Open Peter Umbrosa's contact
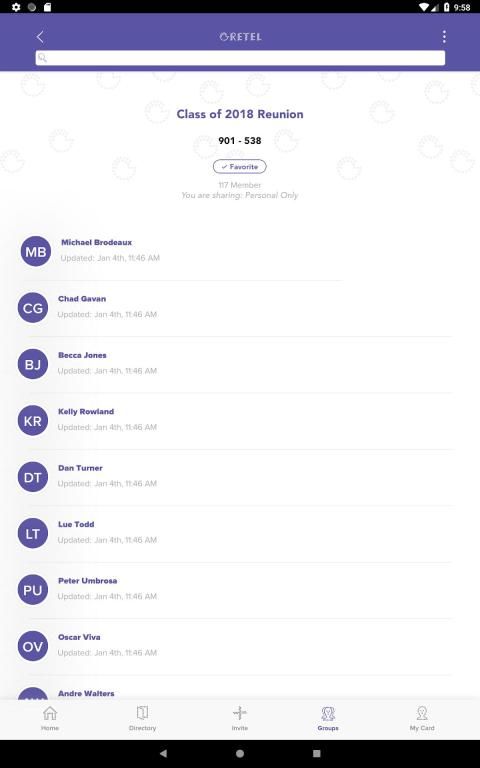Image resolution: width=480 pixels, height=768 pixels. [235, 589]
